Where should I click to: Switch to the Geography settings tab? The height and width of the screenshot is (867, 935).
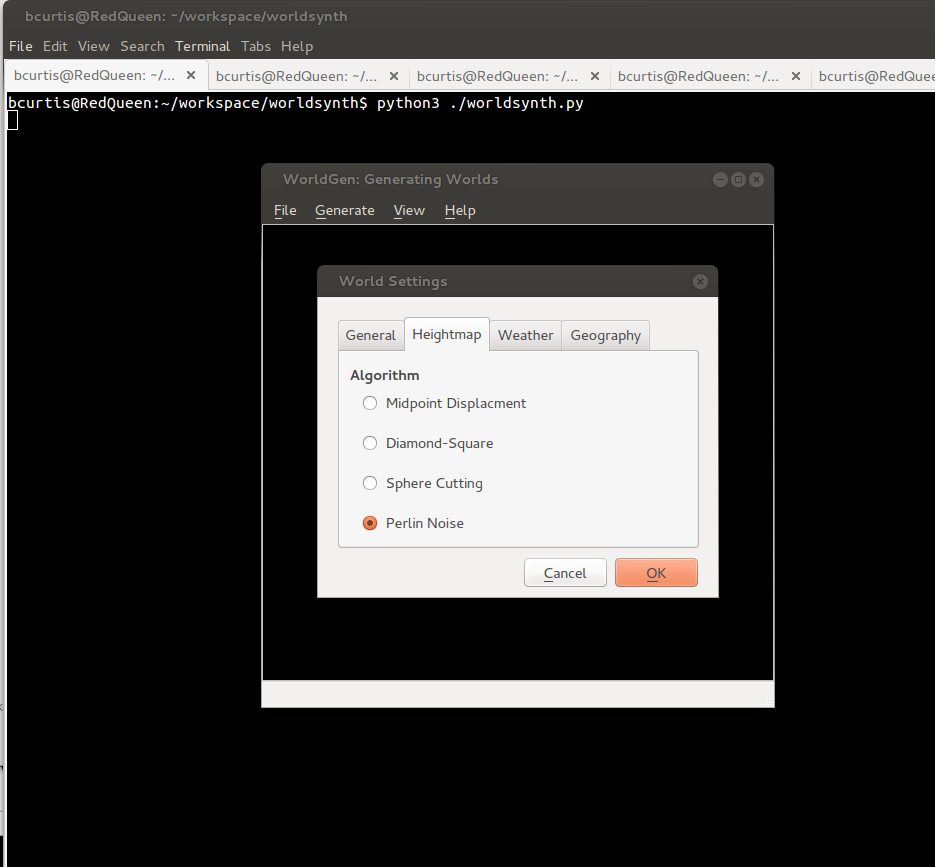pyautogui.click(x=605, y=335)
